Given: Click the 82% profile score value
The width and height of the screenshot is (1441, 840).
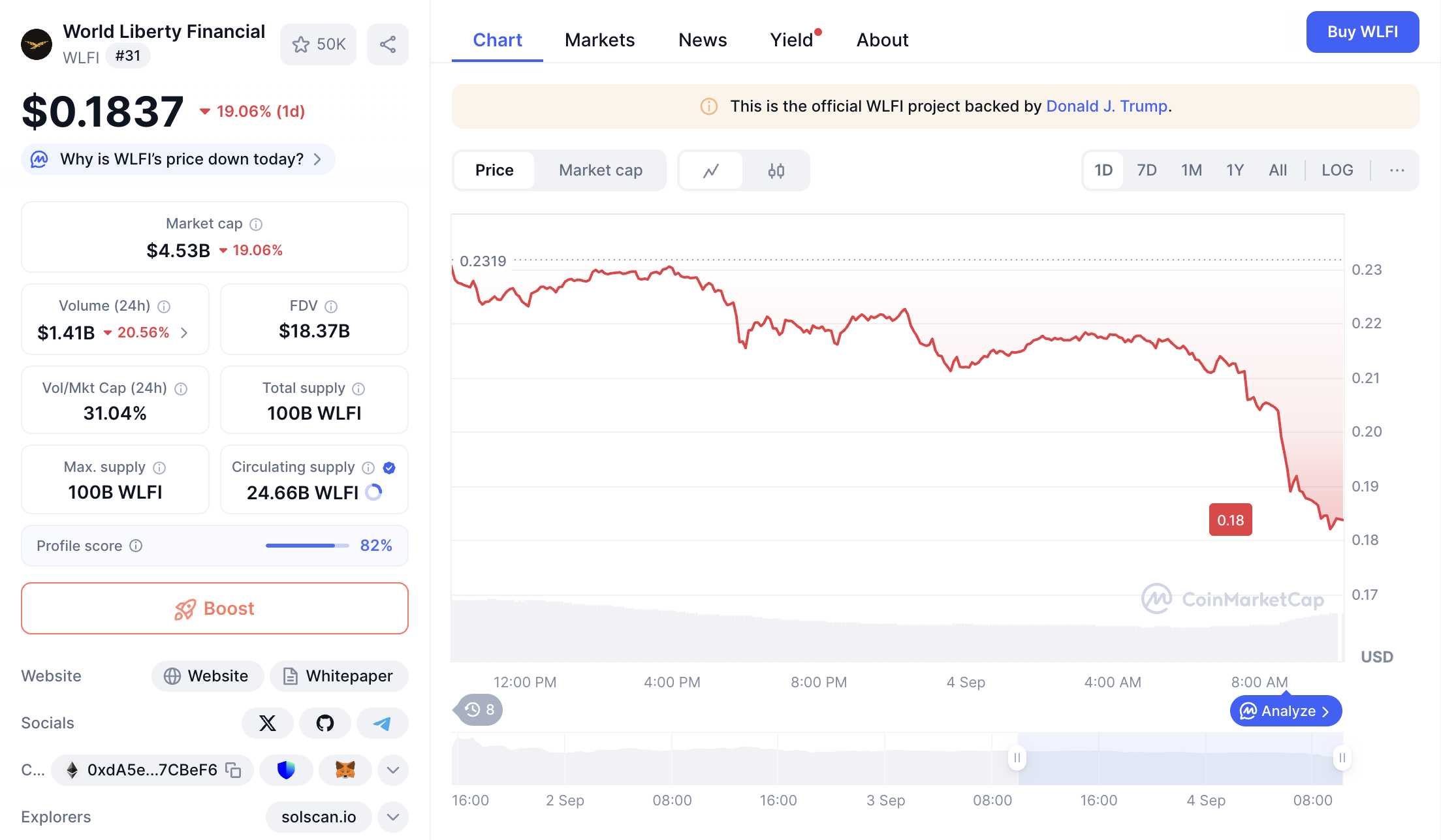Looking at the screenshot, I should point(376,546).
